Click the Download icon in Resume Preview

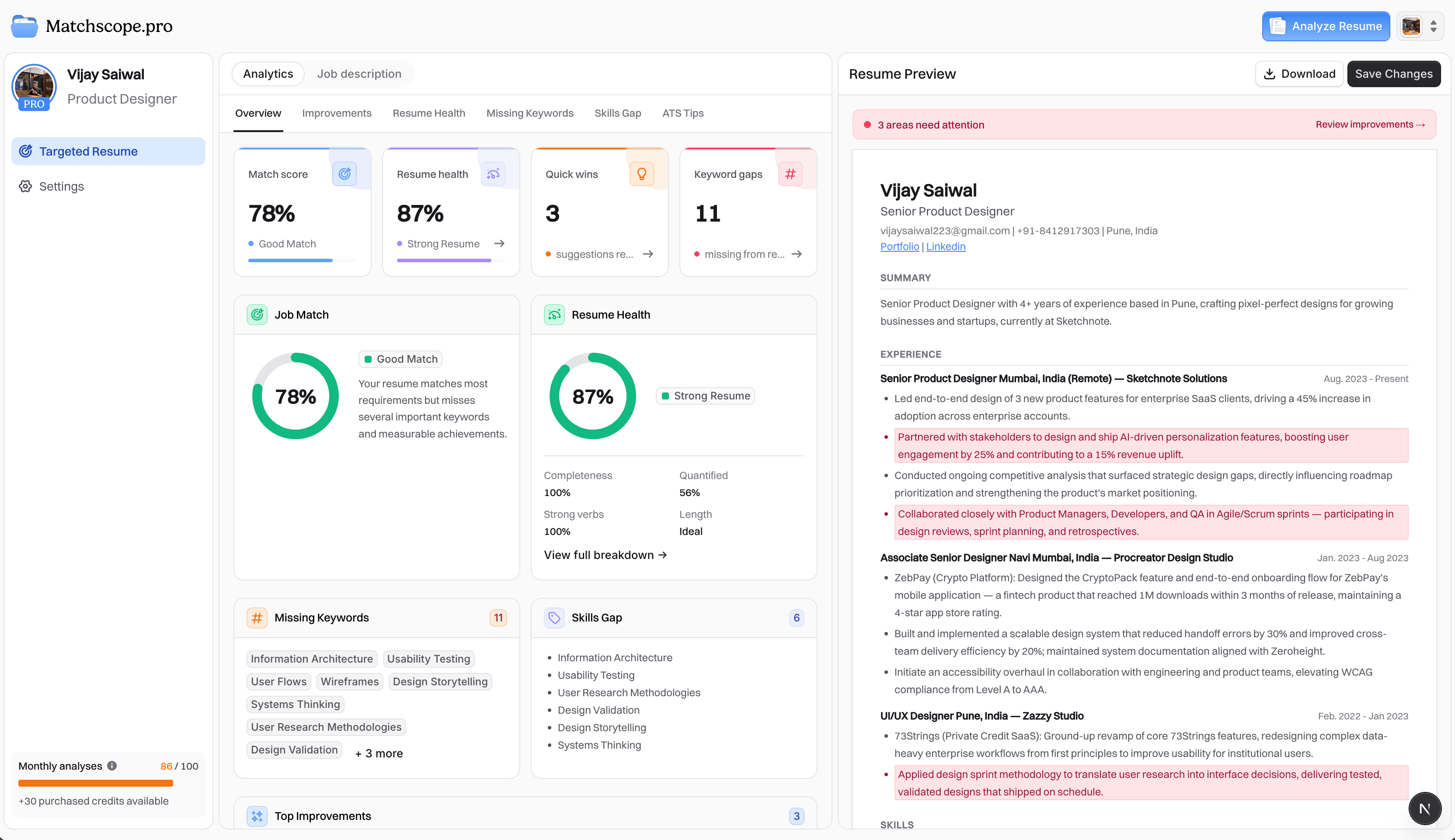coord(1269,74)
